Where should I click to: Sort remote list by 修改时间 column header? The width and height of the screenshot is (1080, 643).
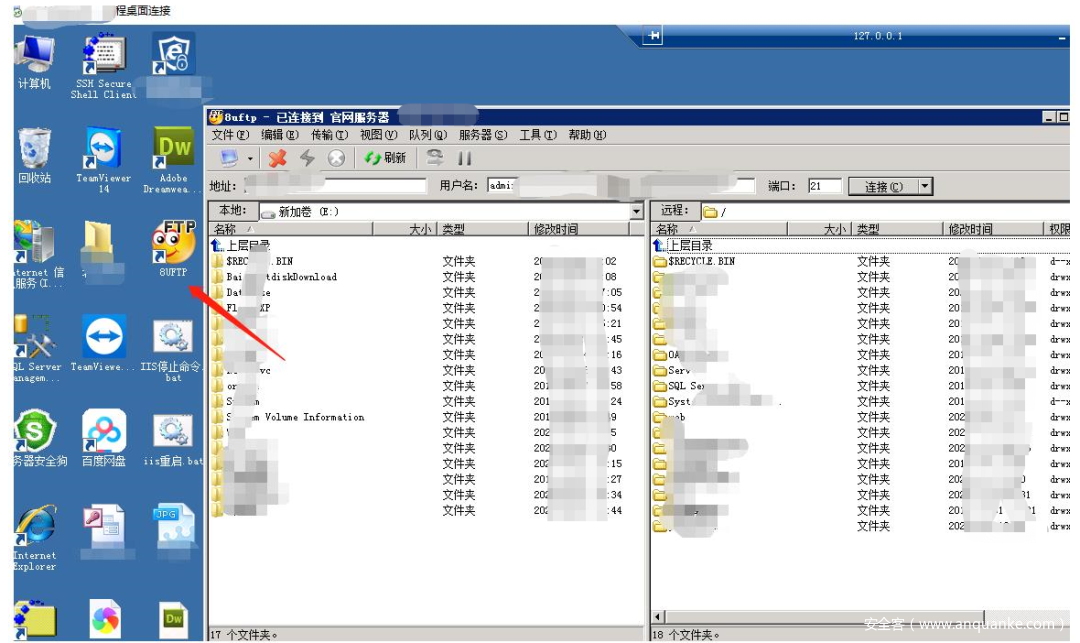(993, 229)
